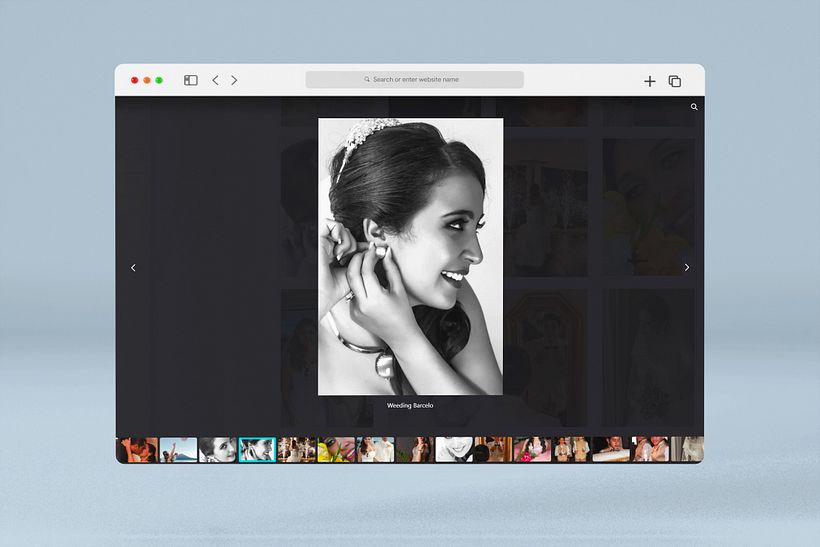Select the highlighted cyan-bordered thumbnail
The image size is (820, 547).
[257, 450]
